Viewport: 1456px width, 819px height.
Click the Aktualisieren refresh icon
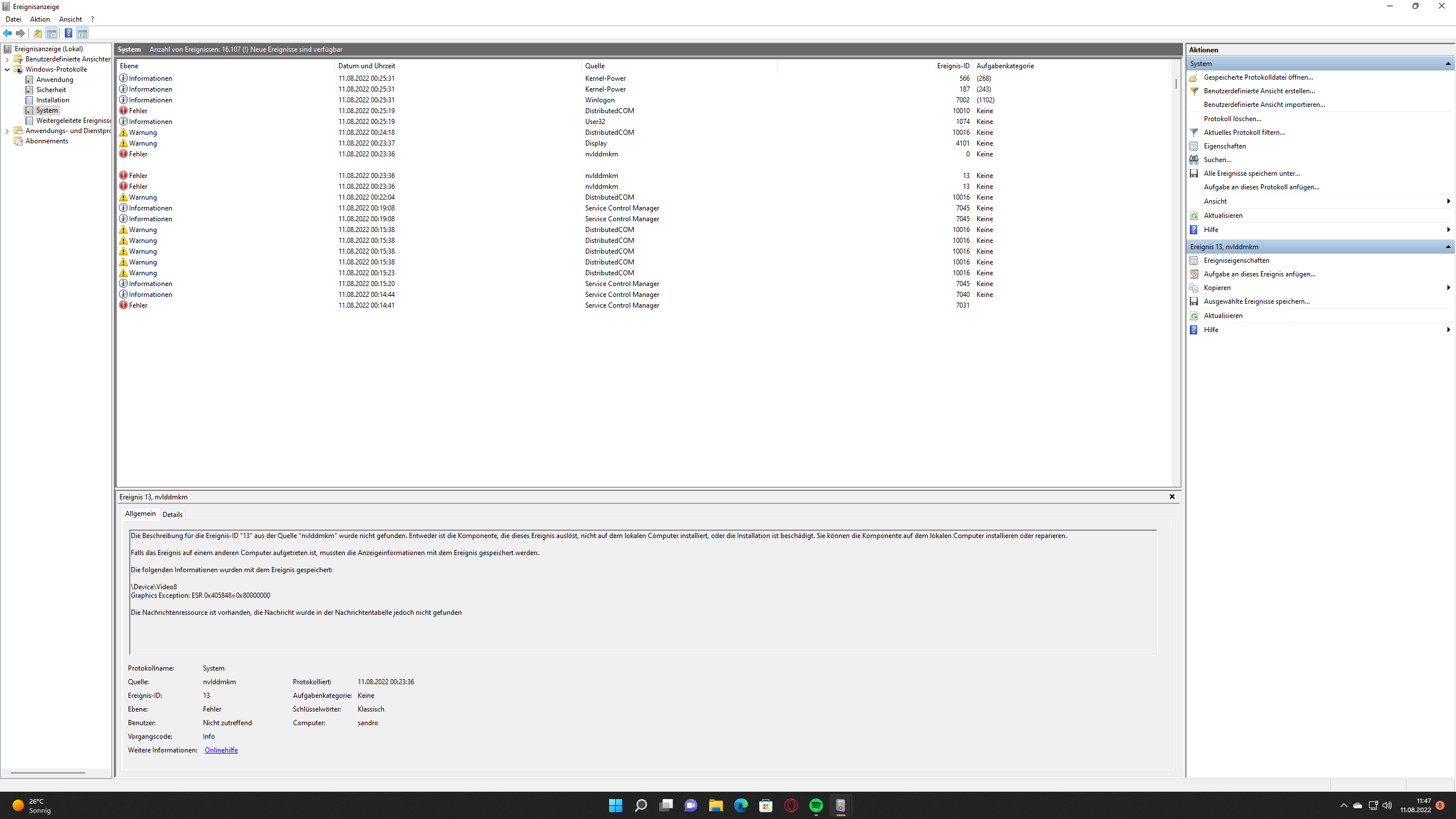[1193, 215]
